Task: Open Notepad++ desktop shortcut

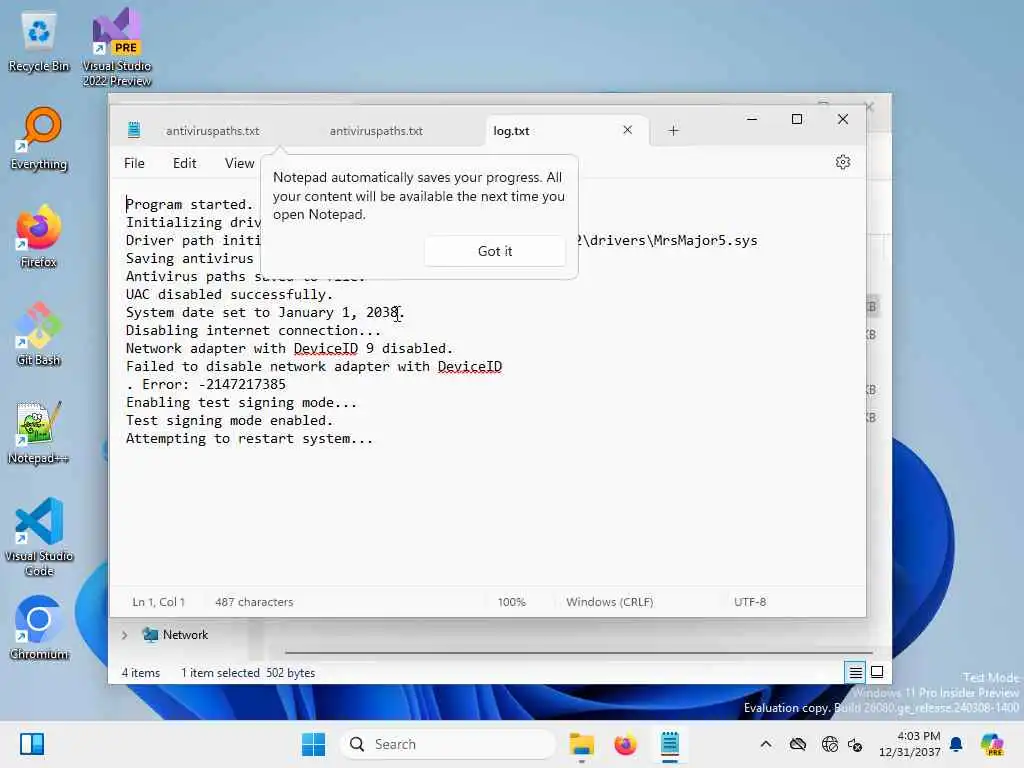Action: tap(39, 432)
